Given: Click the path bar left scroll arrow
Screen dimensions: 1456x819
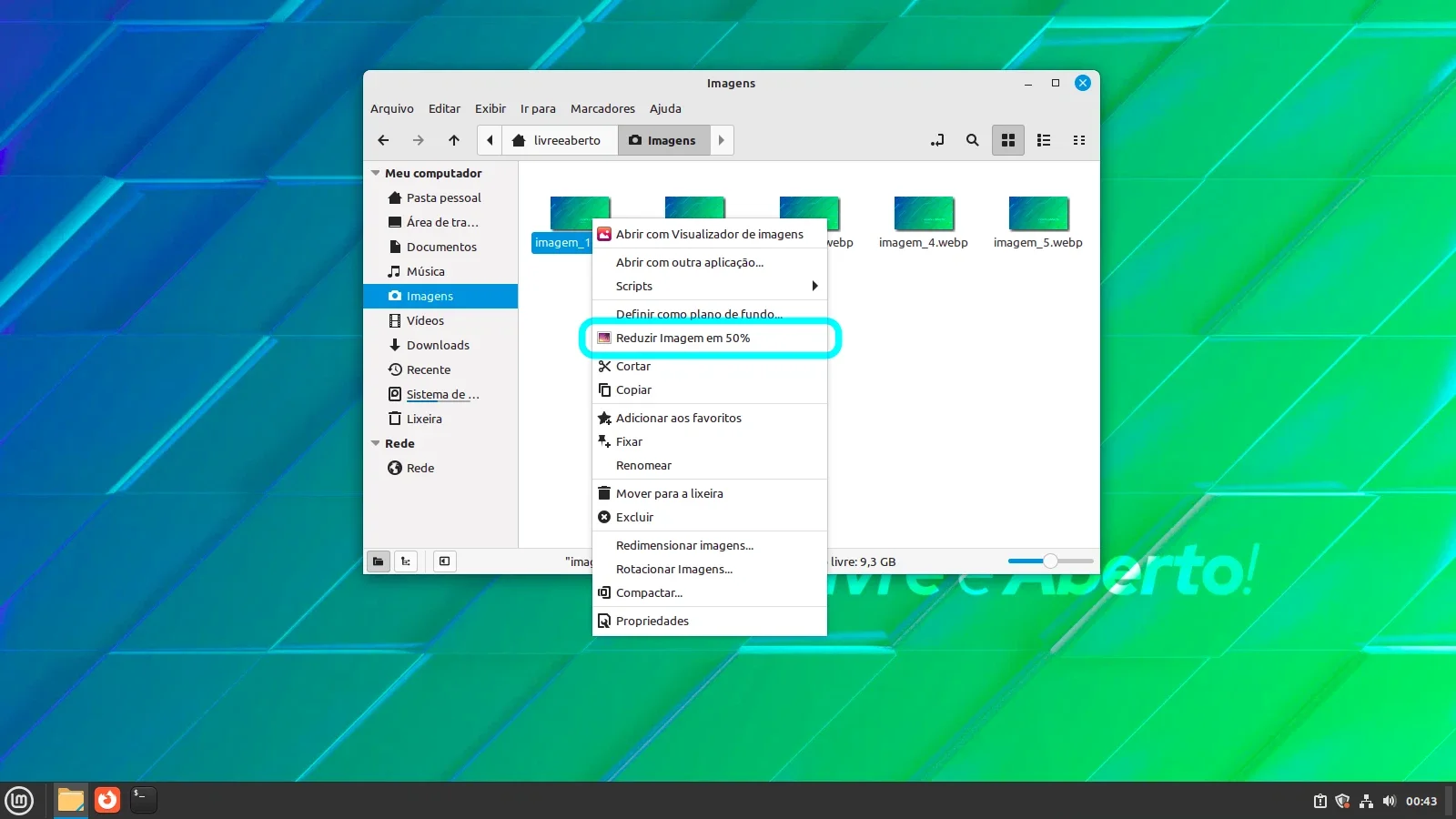Looking at the screenshot, I should point(490,140).
